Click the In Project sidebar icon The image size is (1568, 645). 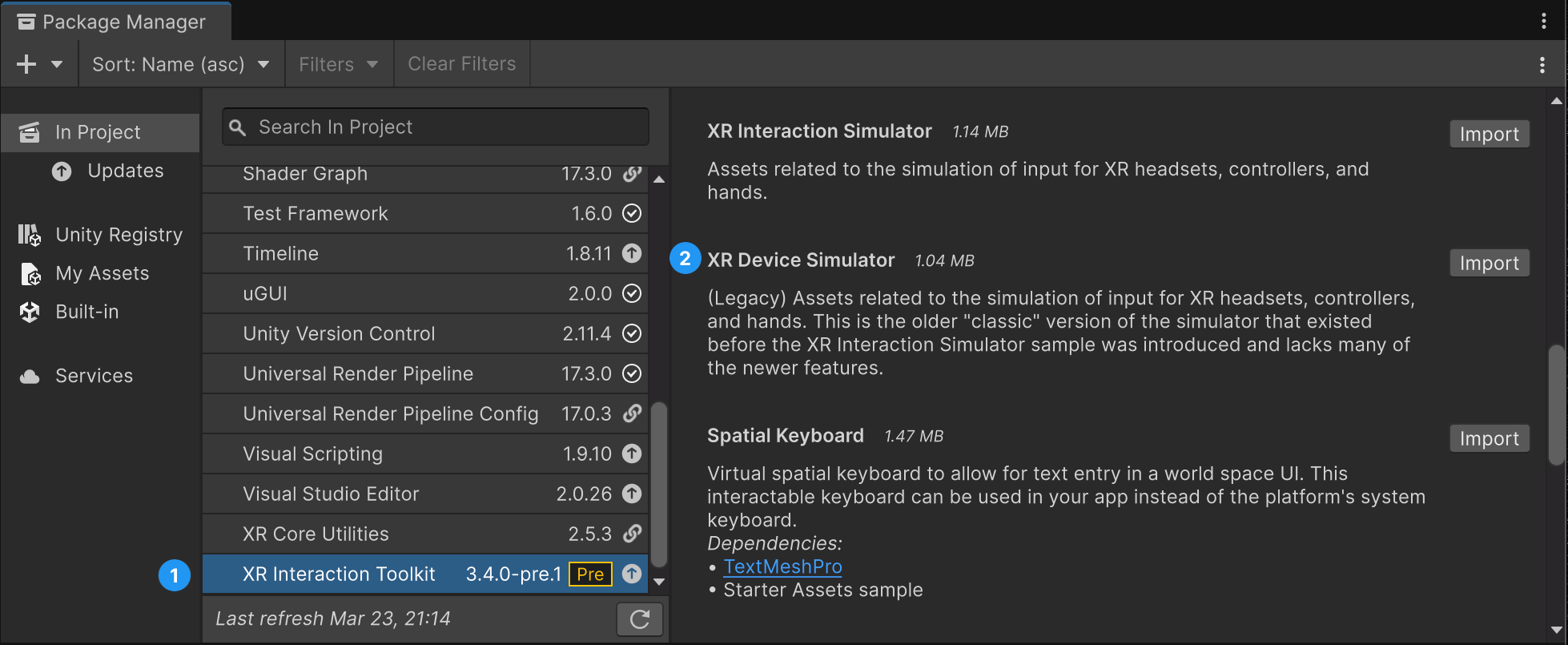tap(30, 132)
